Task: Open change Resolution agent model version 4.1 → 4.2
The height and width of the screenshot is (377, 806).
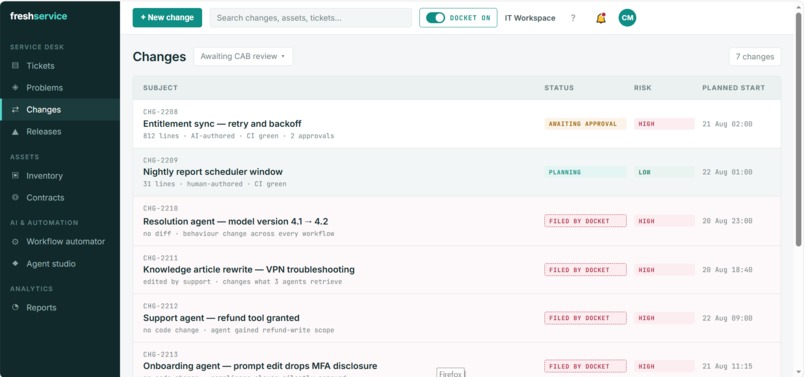Action: pyautogui.click(x=235, y=222)
